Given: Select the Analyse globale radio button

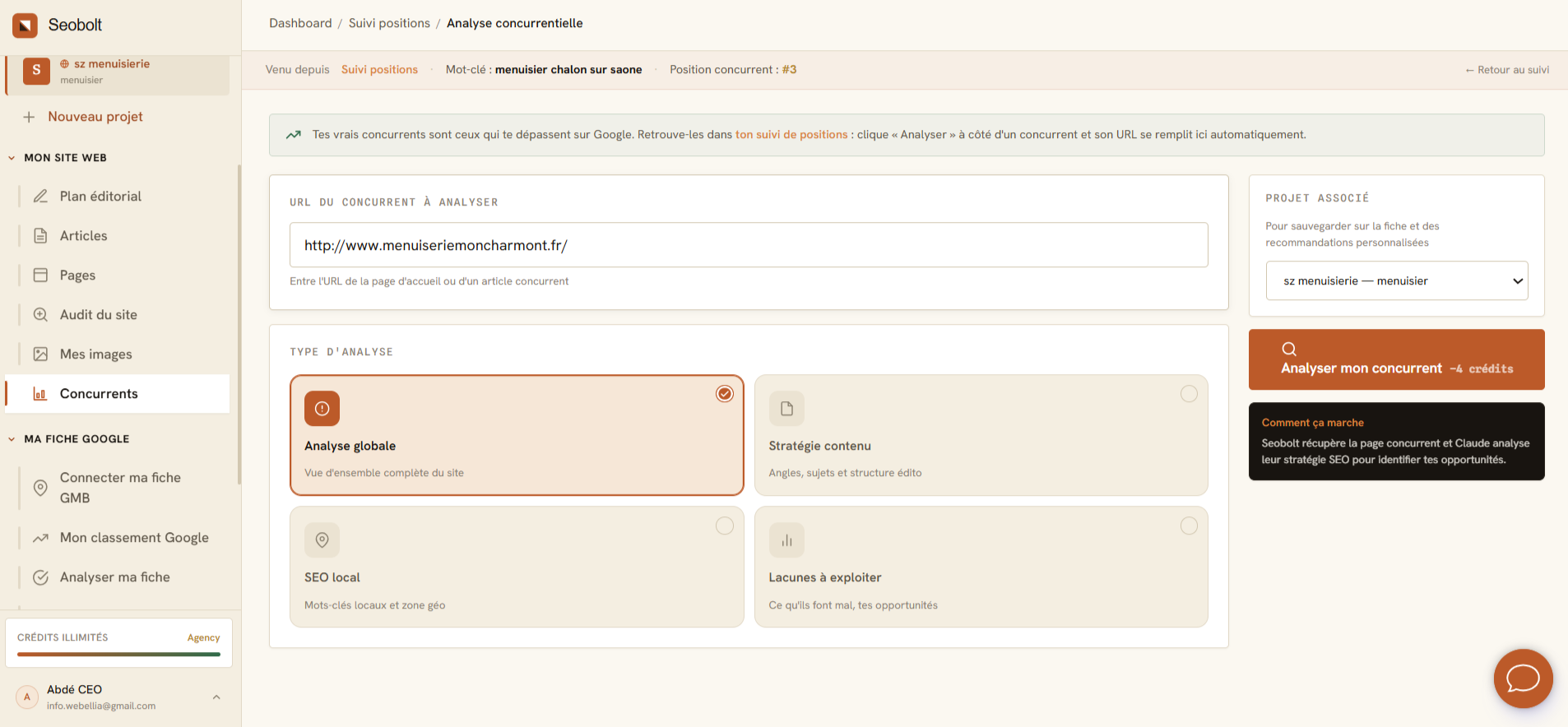Looking at the screenshot, I should tap(725, 394).
